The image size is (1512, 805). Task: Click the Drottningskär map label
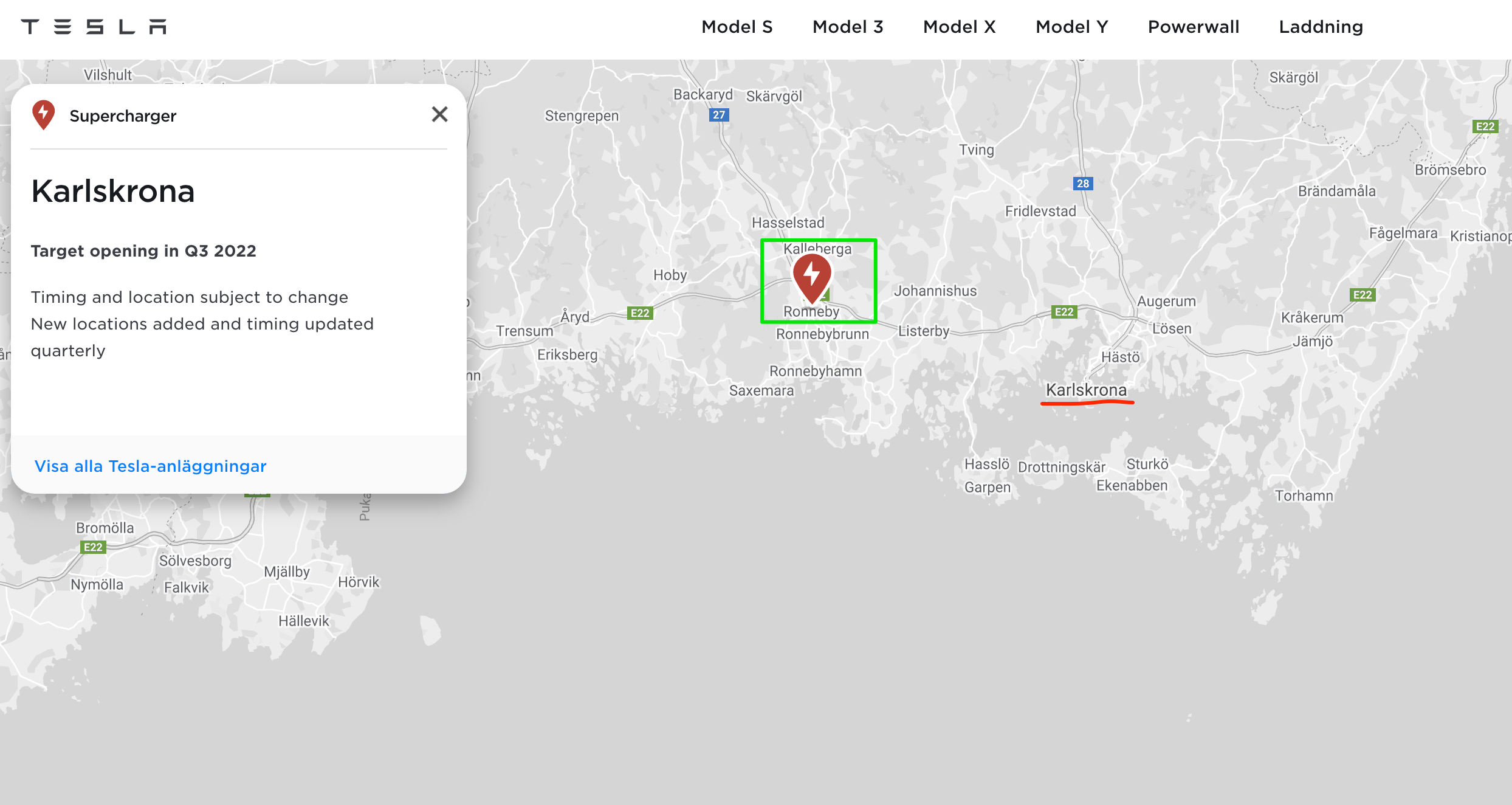[x=1062, y=467]
